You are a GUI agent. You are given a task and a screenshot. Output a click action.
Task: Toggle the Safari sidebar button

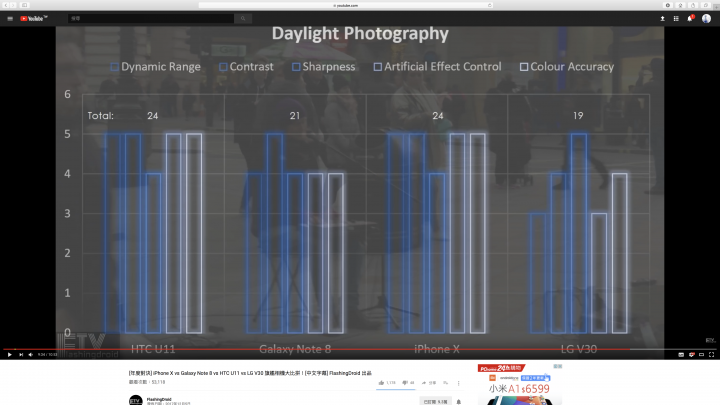[25, 5]
